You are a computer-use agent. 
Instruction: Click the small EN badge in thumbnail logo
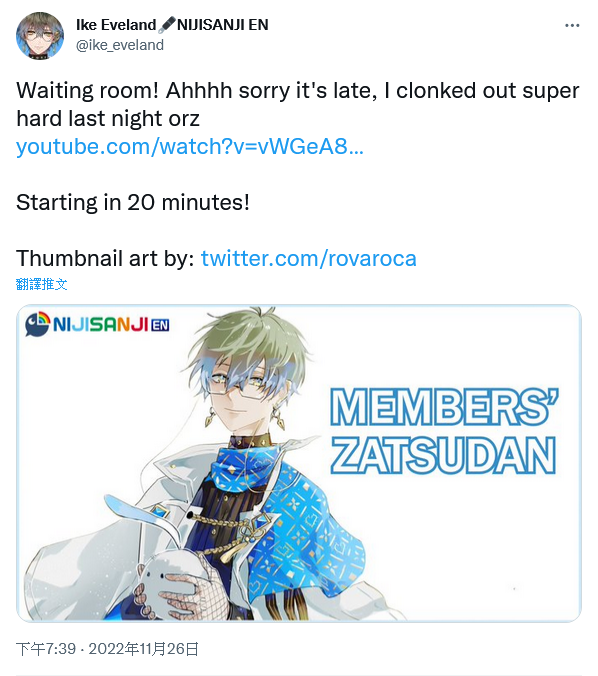pyautogui.click(x=160, y=325)
